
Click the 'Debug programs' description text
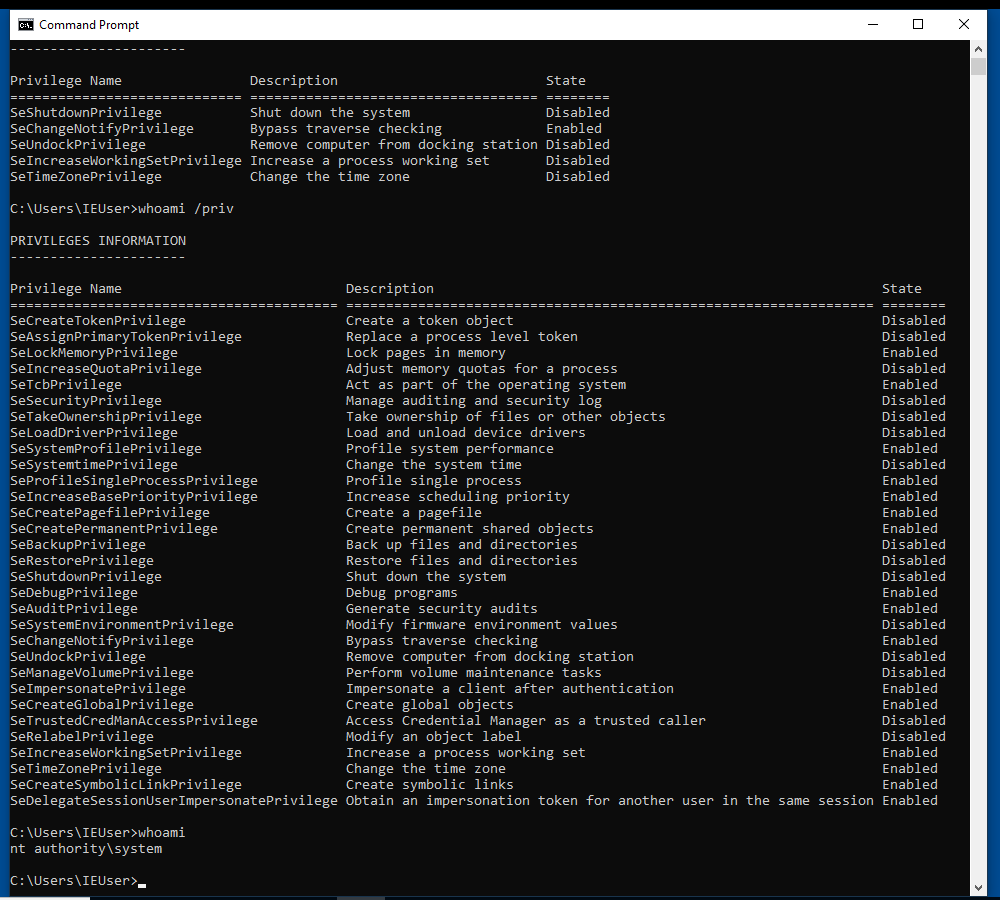tap(401, 593)
